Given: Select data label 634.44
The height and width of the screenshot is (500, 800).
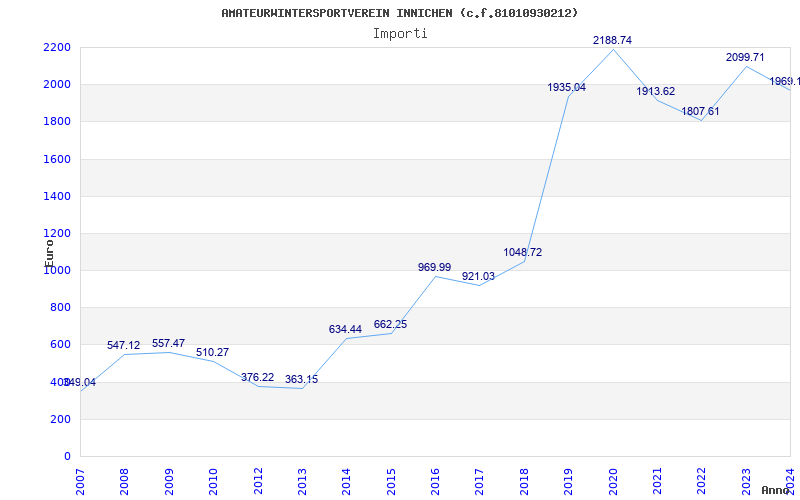Looking at the screenshot, I should coord(345,330).
